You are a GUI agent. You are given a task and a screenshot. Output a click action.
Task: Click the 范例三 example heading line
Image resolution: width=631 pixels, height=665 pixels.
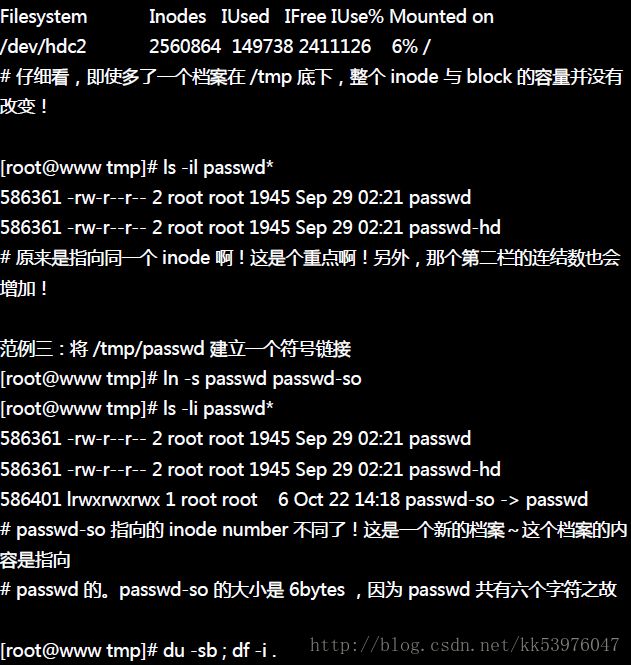(x=176, y=349)
